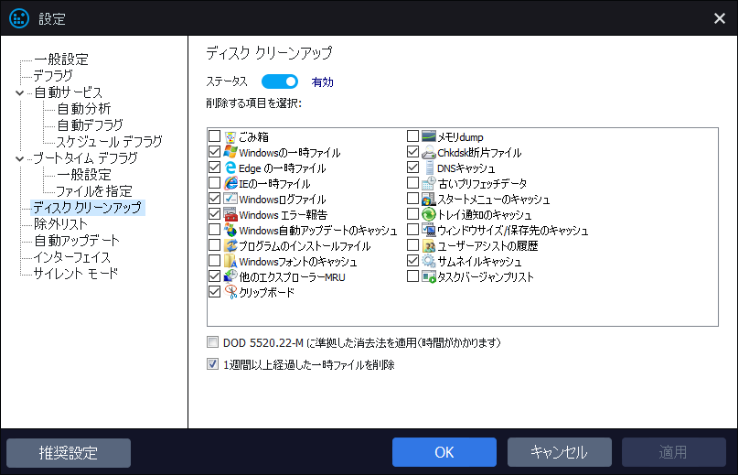Click the スタートメニューのキャッシュ icon
Screen dimensions: 738x475
(x=429, y=199)
